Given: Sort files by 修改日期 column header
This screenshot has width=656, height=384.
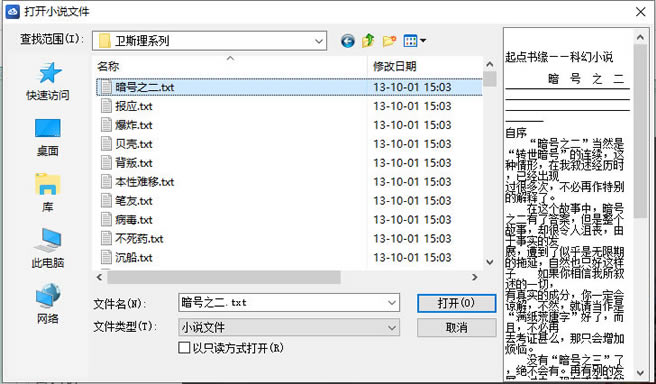Looking at the screenshot, I should (x=425, y=66).
